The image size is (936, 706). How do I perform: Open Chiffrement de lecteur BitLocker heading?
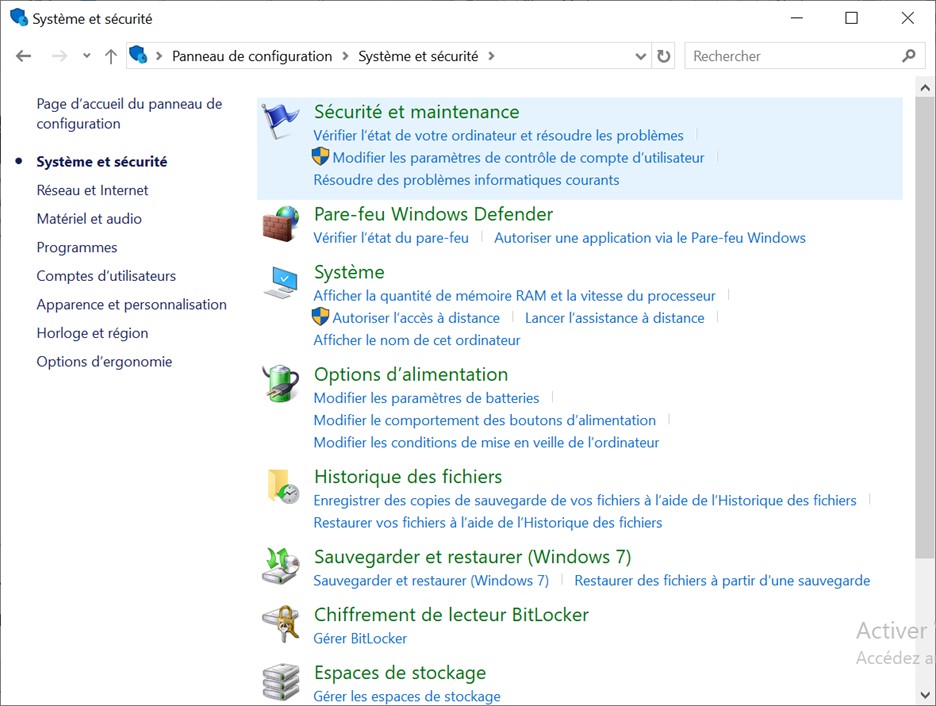(451, 615)
